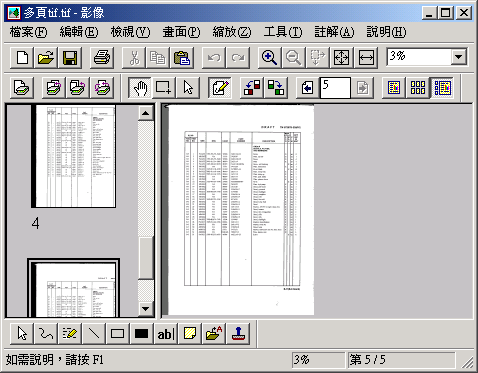Open the zoom percentage dropdown arrow
This screenshot has width=478, height=373.
point(459,57)
